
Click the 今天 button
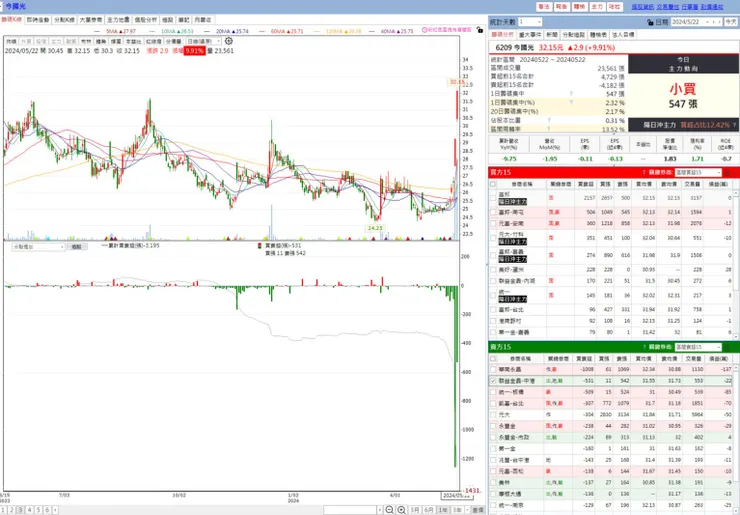coord(731,22)
